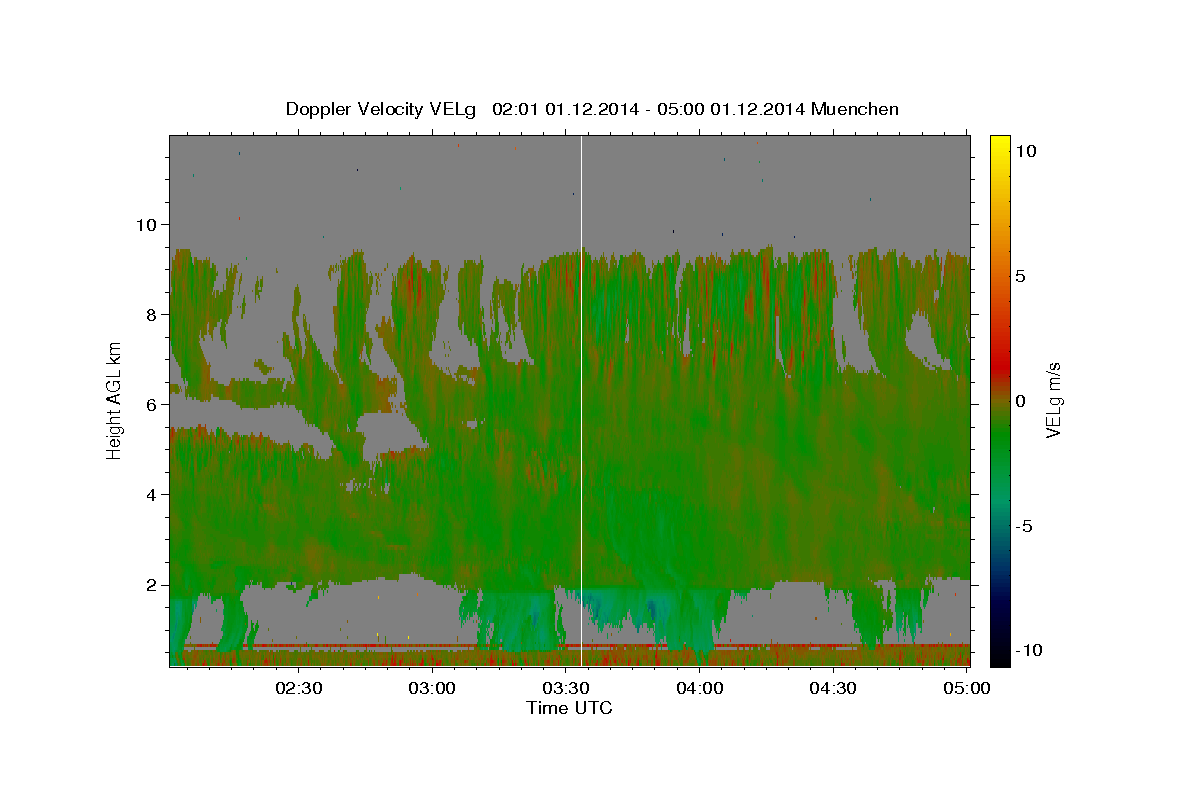This screenshot has height=800, width=1200.
Task: Click the colorbar tick label '-5'
Action: click(x=1024, y=526)
